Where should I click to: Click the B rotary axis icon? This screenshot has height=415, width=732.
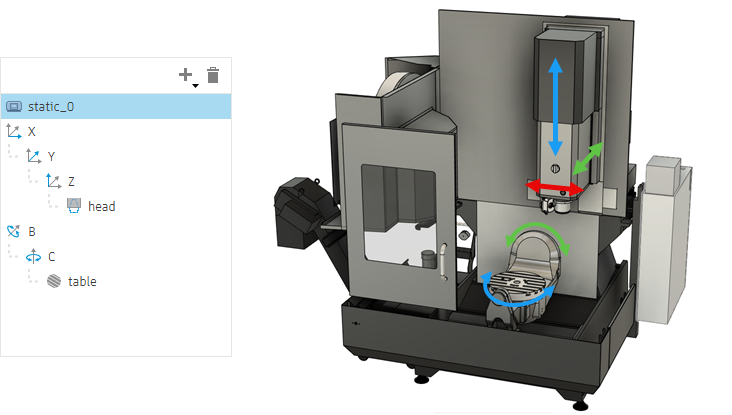click(14, 231)
